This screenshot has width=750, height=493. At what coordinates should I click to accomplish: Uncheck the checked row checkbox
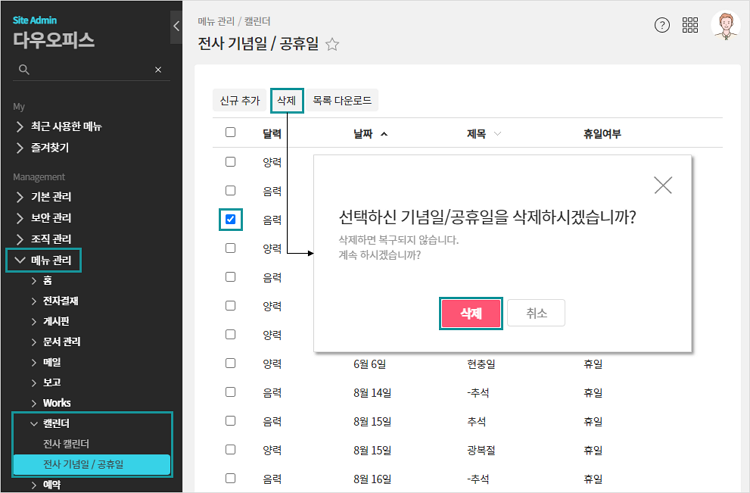(x=231, y=219)
